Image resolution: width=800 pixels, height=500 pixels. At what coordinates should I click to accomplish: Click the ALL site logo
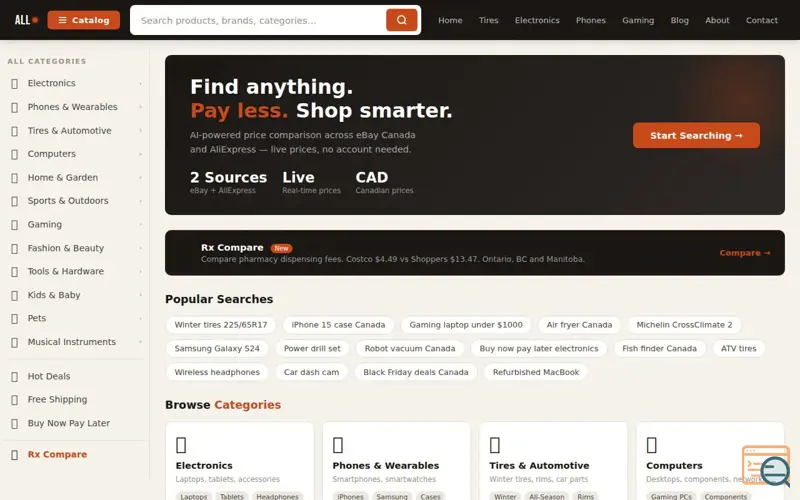click(x=26, y=20)
